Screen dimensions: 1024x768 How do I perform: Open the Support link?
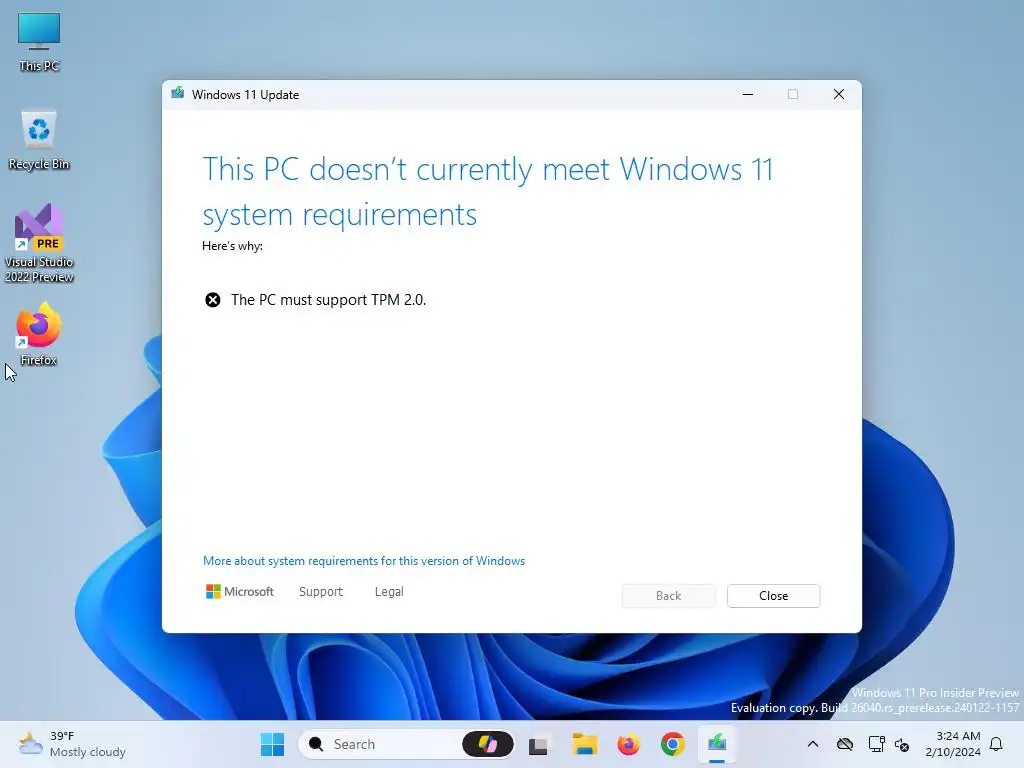(x=321, y=592)
